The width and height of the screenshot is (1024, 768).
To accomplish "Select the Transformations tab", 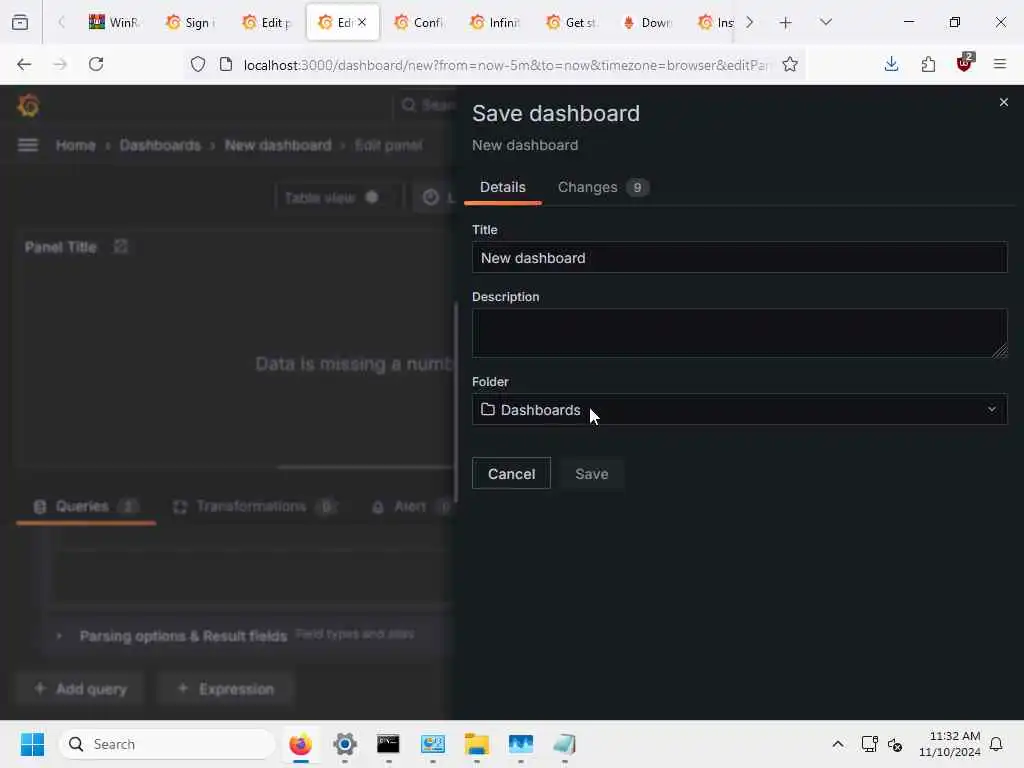I will point(255,506).
